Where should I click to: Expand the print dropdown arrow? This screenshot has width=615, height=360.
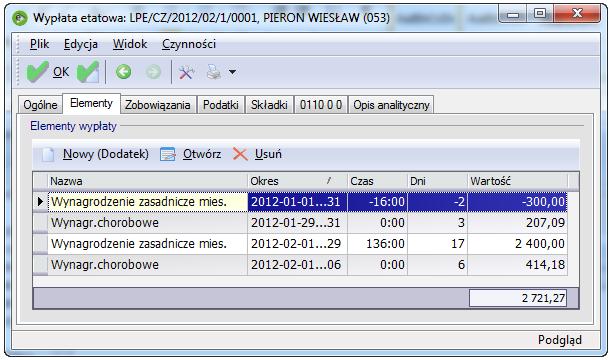(x=232, y=72)
